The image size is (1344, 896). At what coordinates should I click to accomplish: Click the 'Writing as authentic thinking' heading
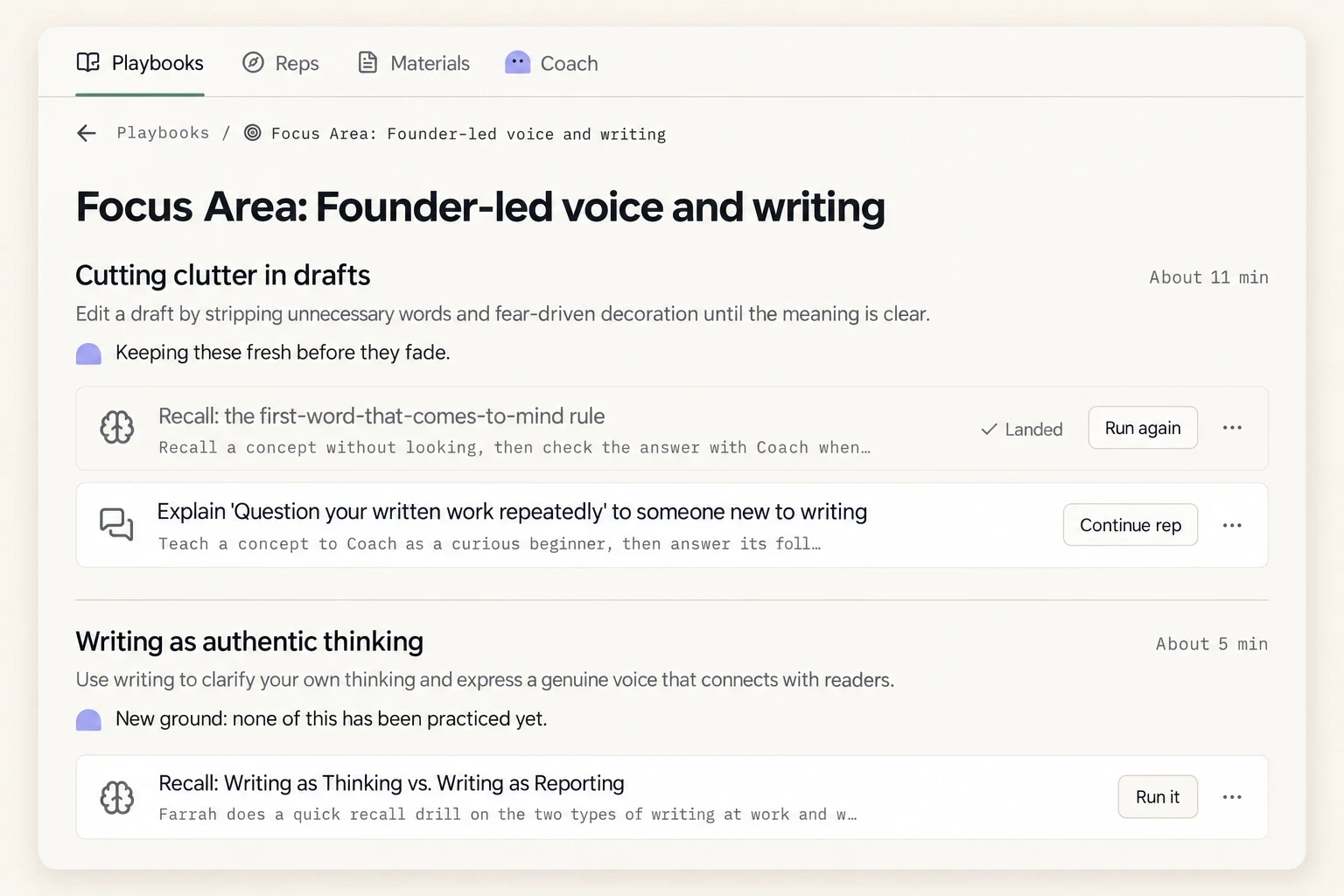pyautogui.click(x=249, y=641)
